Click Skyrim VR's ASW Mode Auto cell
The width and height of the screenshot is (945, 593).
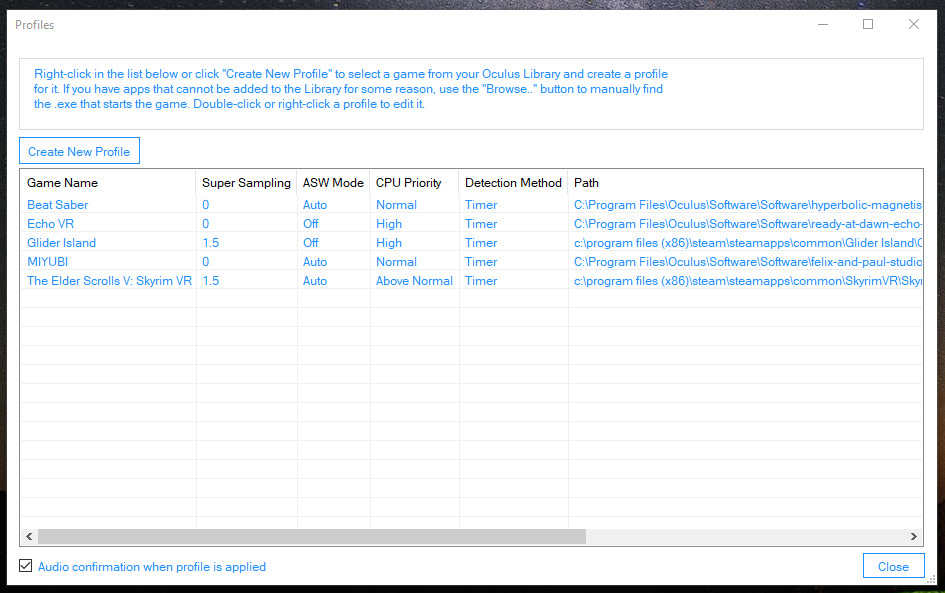tap(315, 281)
